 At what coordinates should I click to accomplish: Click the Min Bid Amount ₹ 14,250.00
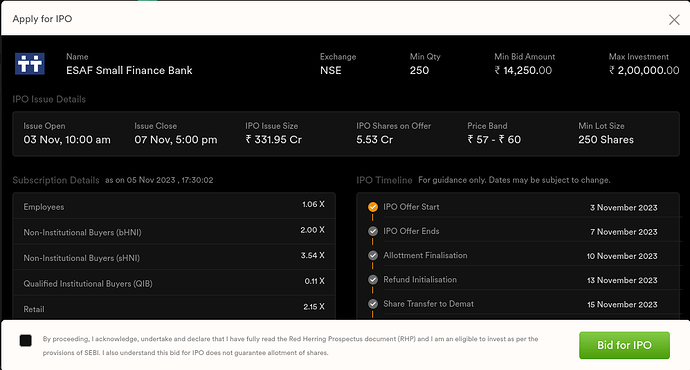[x=523, y=70]
